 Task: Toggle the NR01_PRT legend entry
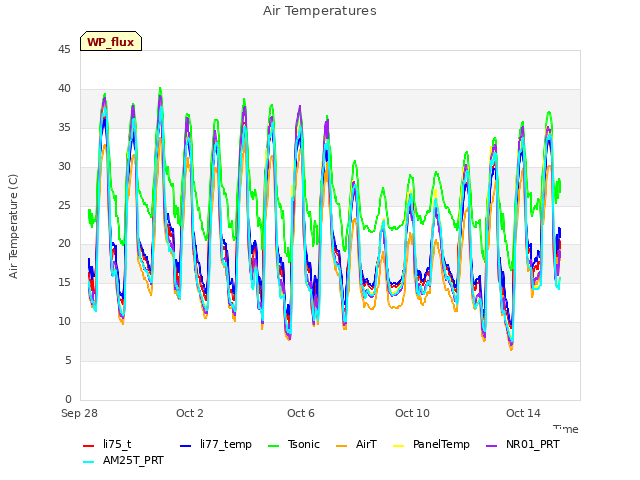click(x=523, y=444)
